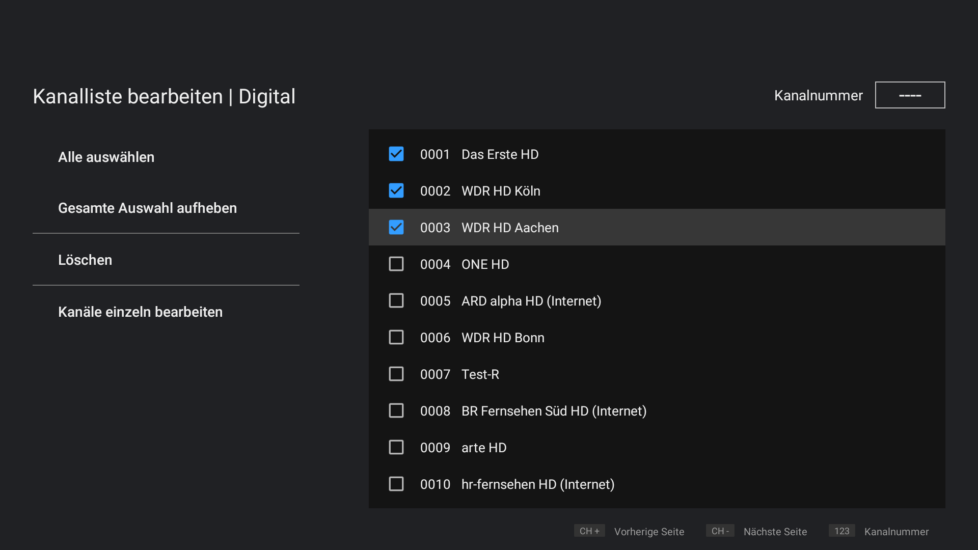Image resolution: width=978 pixels, height=550 pixels.
Task: Open 'Kanäle einzeln bearbeiten'
Action: coord(140,312)
